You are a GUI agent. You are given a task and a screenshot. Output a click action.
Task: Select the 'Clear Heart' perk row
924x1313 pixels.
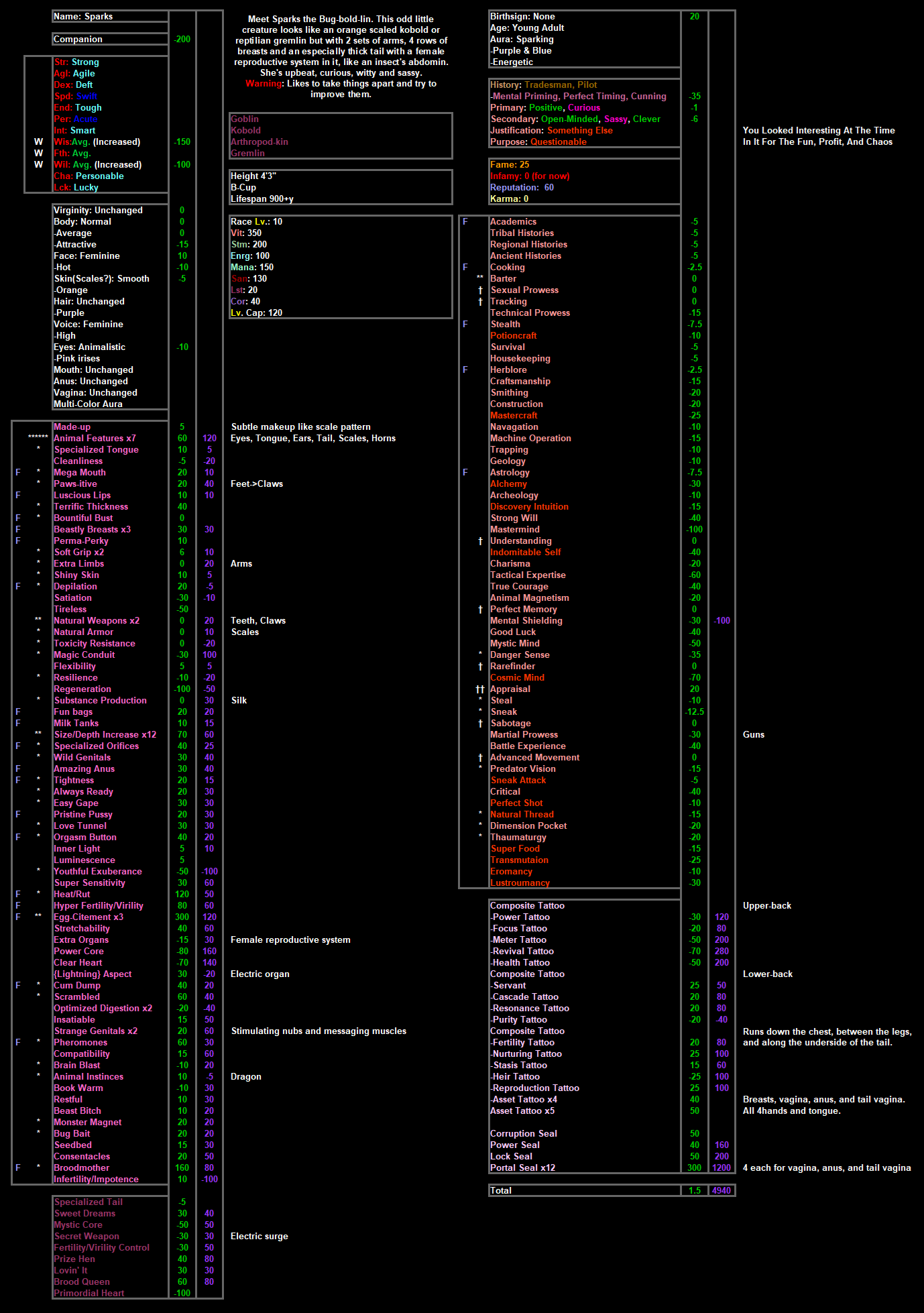pyautogui.click(x=78, y=962)
